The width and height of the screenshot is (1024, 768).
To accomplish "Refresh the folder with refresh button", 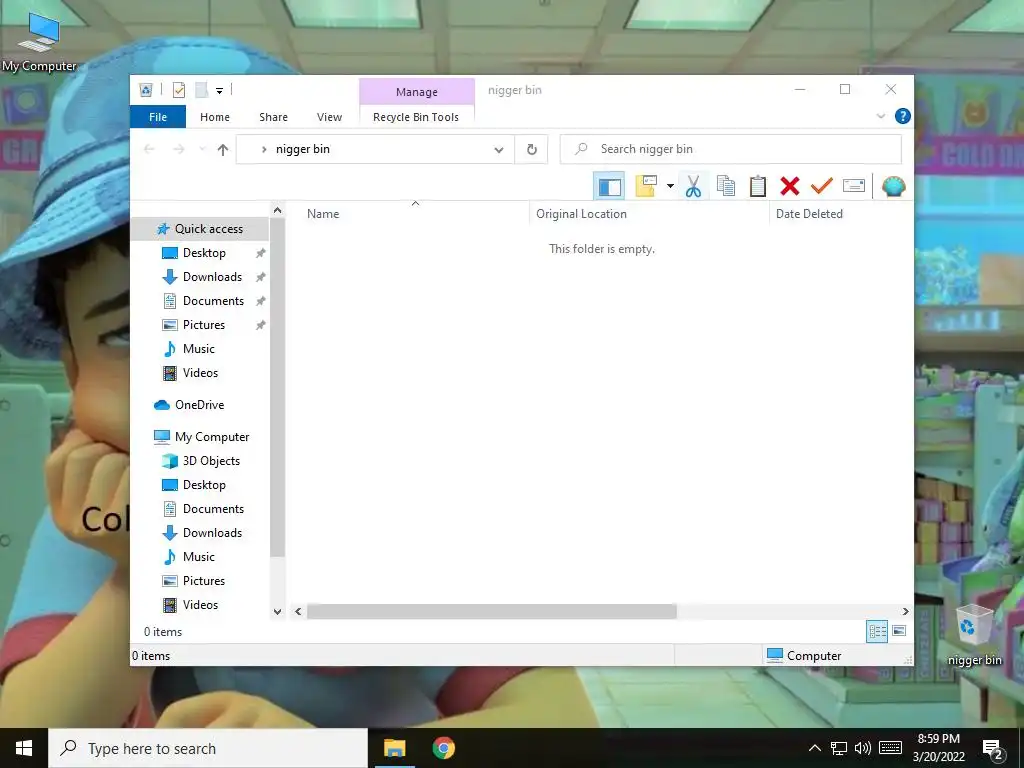I will [x=532, y=150].
